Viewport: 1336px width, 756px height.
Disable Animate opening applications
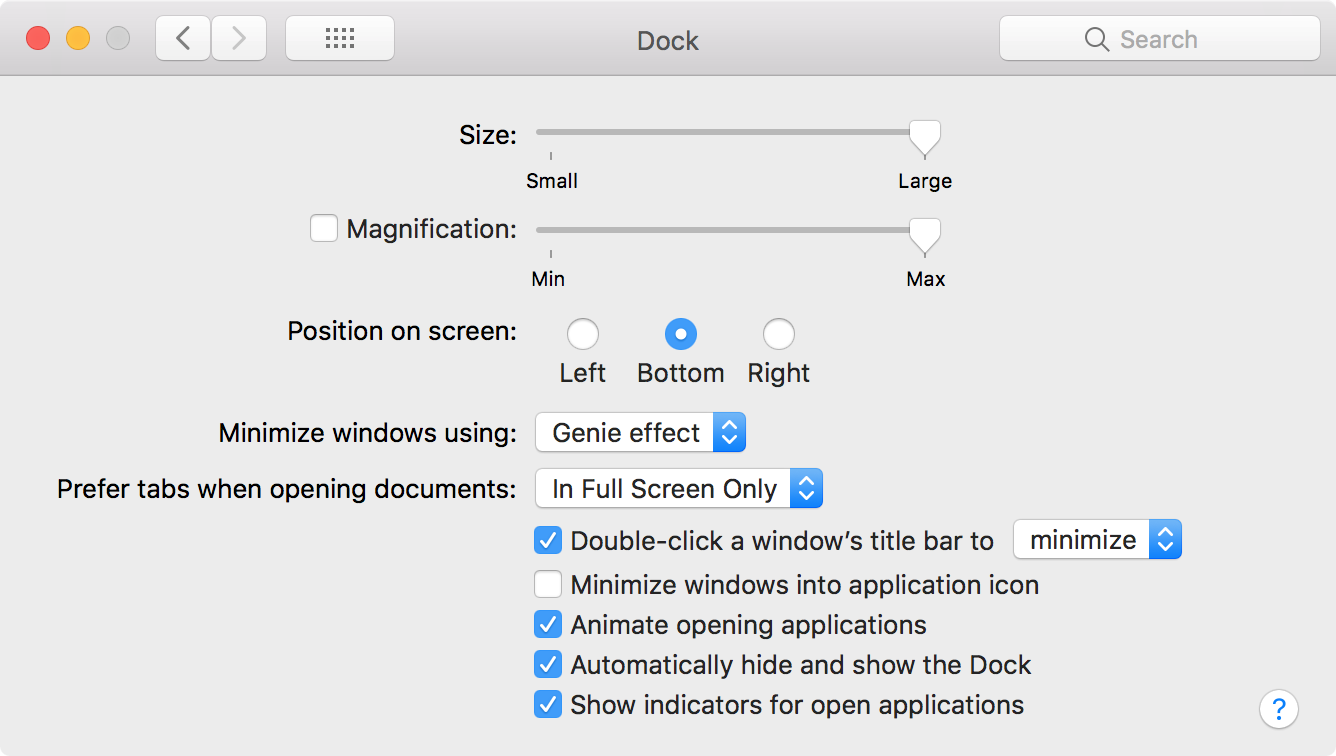point(548,625)
